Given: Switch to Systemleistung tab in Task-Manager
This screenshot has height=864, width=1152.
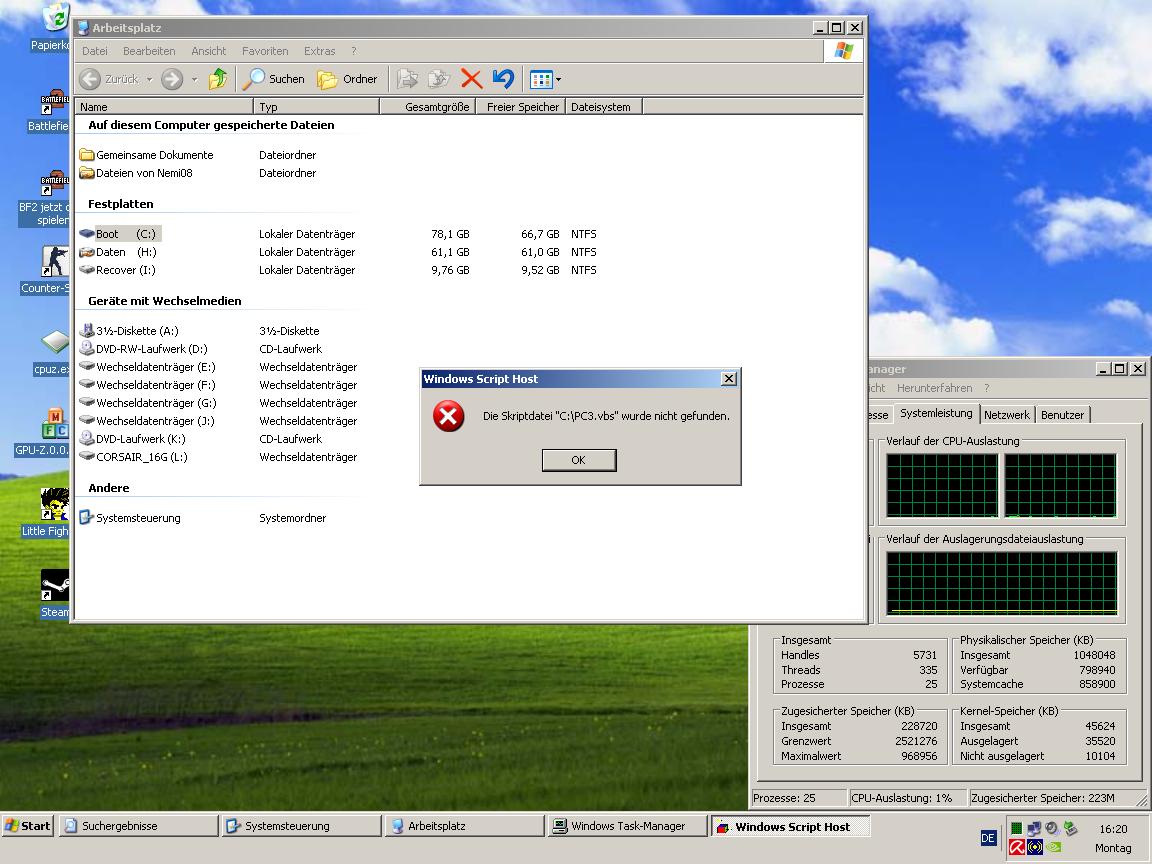Looking at the screenshot, I should point(936,413).
